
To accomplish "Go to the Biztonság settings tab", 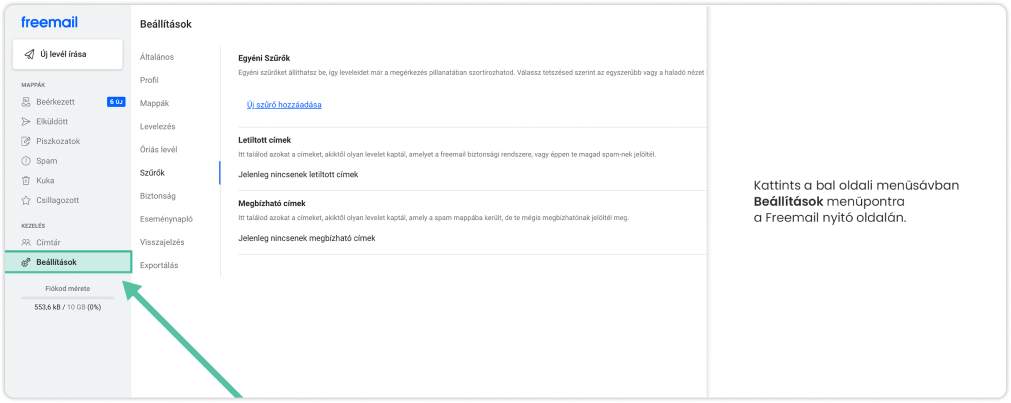I will [x=159, y=196].
